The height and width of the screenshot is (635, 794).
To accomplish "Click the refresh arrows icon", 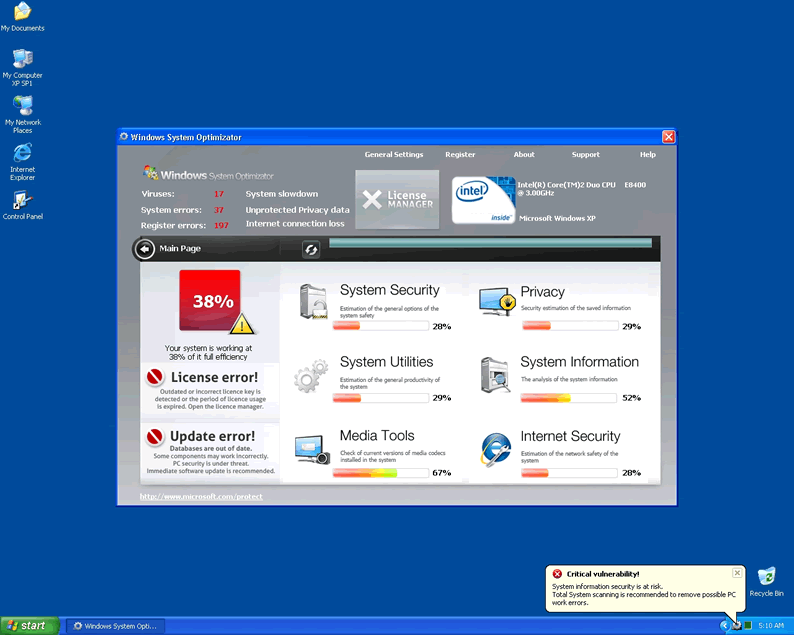I will coord(311,249).
